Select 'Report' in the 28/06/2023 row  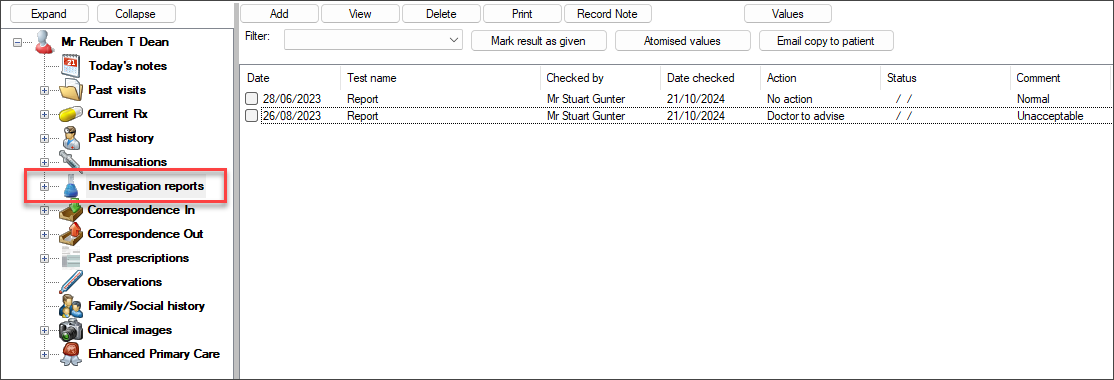[362, 99]
